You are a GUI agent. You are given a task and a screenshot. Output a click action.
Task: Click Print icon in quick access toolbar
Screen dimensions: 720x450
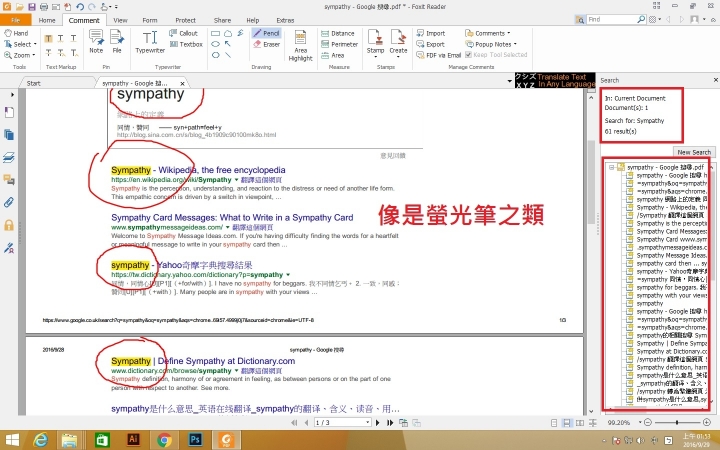tap(44, 6)
